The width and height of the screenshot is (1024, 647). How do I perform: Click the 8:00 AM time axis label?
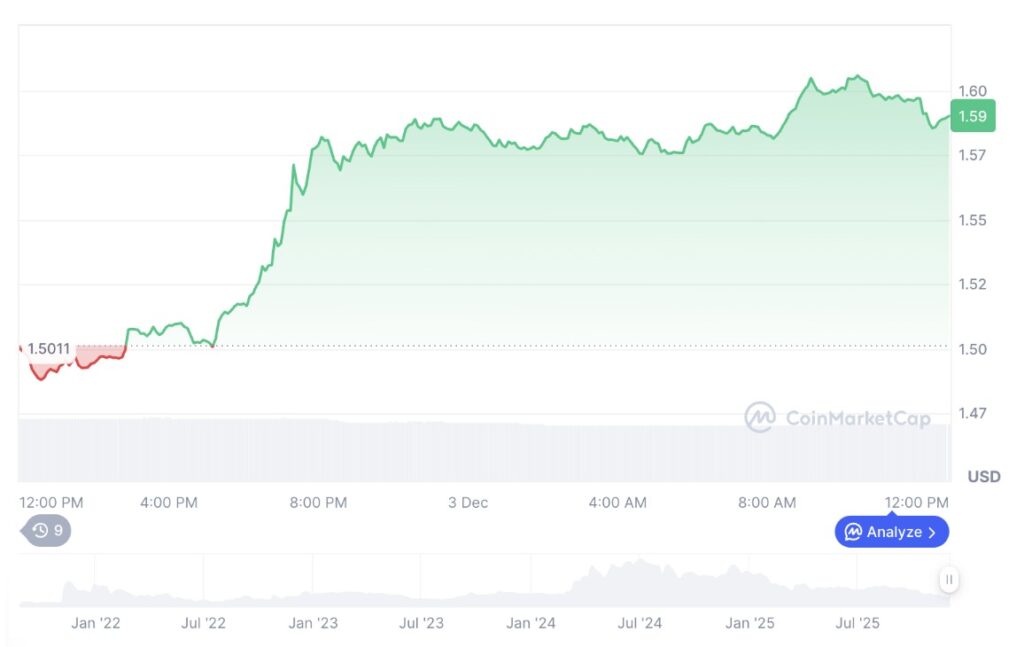[767, 502]
